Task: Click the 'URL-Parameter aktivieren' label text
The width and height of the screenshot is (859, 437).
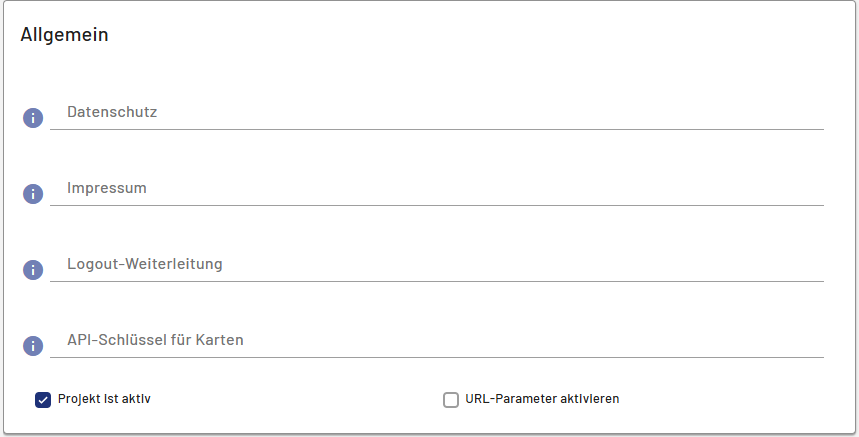Action: pos(542,399)
